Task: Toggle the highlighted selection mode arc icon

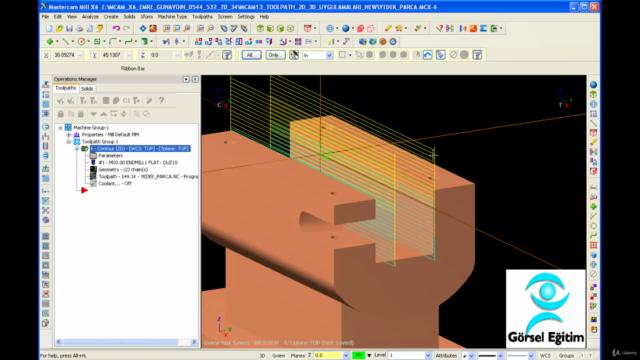Action: coord(427,55)
